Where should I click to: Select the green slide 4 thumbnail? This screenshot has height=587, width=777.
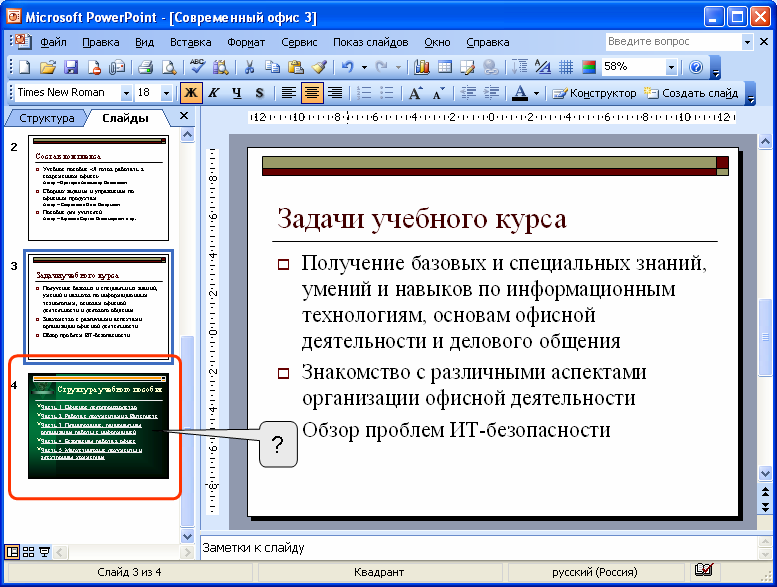99,426
